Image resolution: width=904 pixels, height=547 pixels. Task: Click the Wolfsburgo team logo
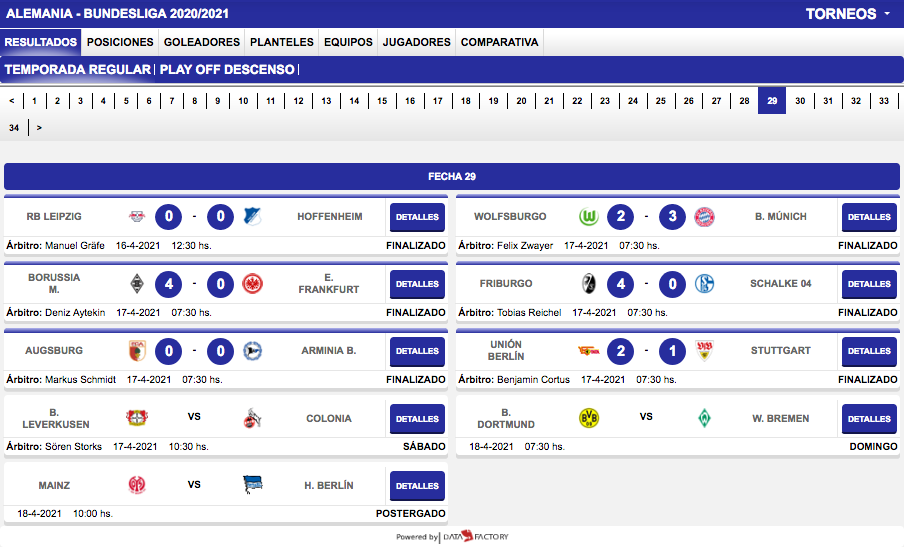tap(589, 217)
